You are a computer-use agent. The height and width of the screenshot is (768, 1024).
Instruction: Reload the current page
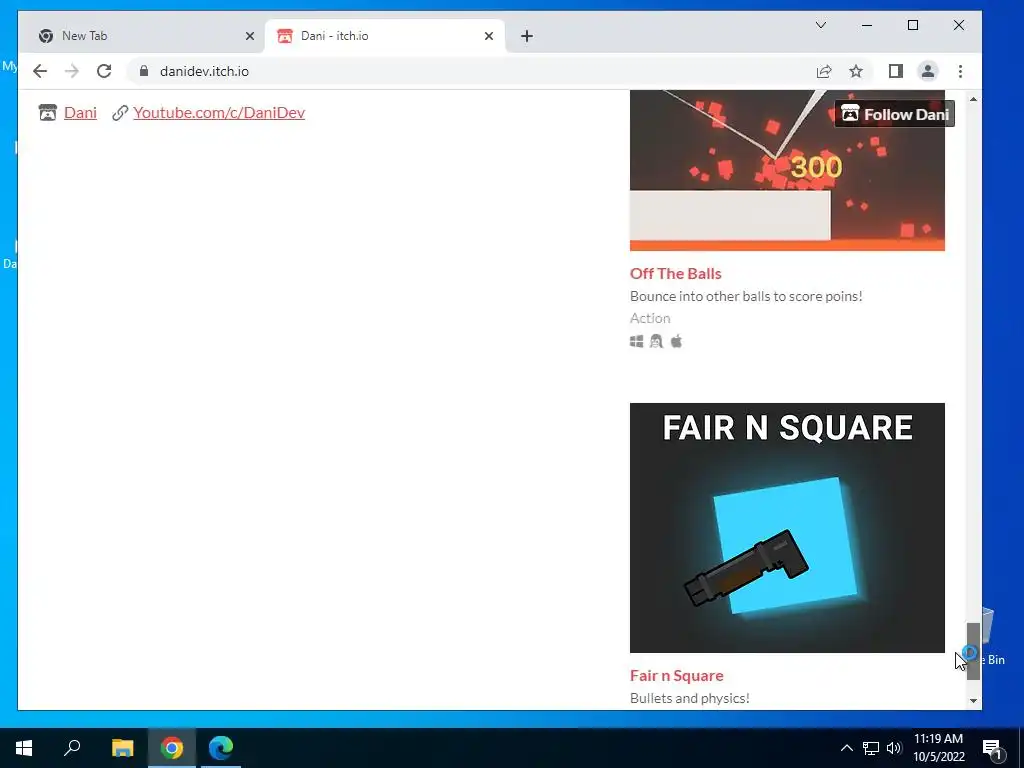[x=104, y=71]
